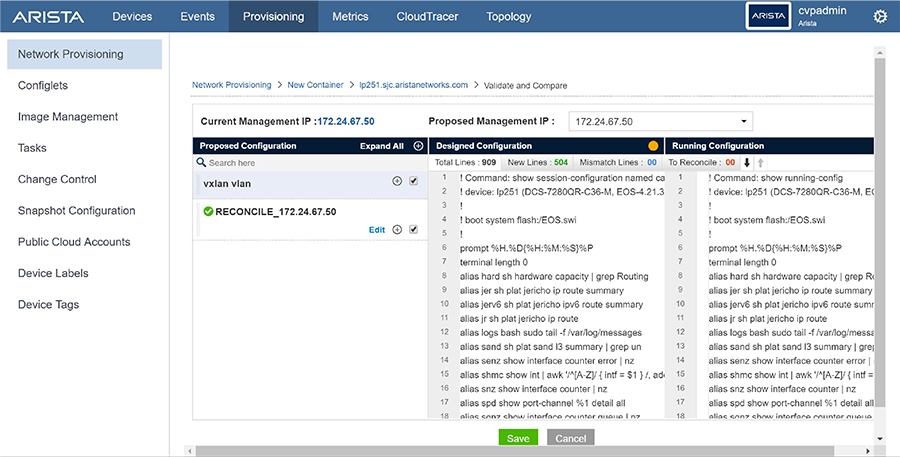
Task: Toggle the RECONCILE_172.24.67.50 checkbox
Action: [413, 230]
